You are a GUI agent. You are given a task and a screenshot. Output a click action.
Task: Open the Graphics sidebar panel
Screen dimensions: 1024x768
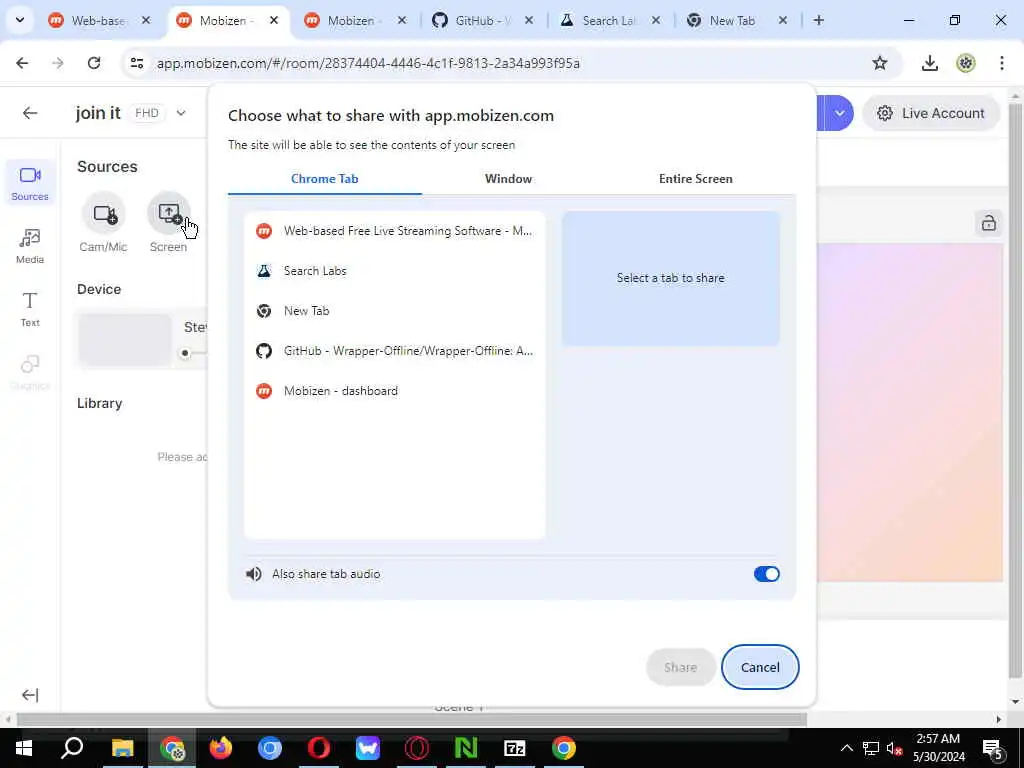30,372
